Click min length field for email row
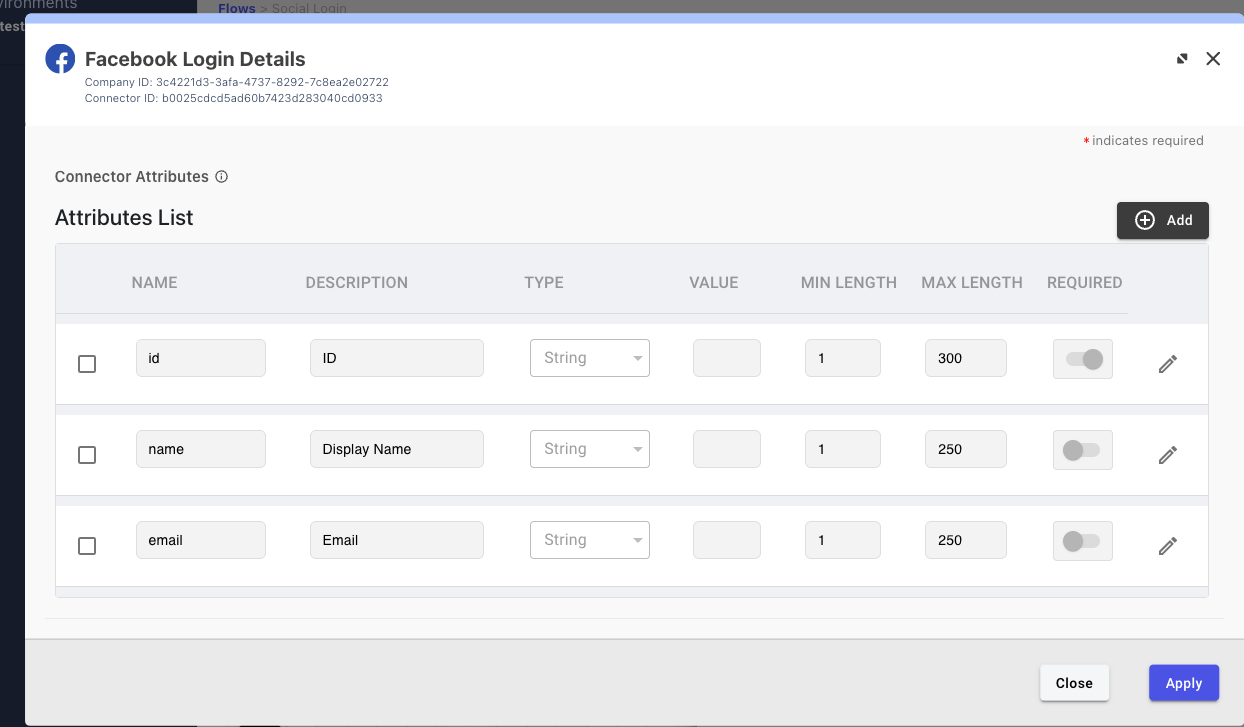The width and height of the screenshot is (1244, 727). pyautogui.click(x=843, y=540)
